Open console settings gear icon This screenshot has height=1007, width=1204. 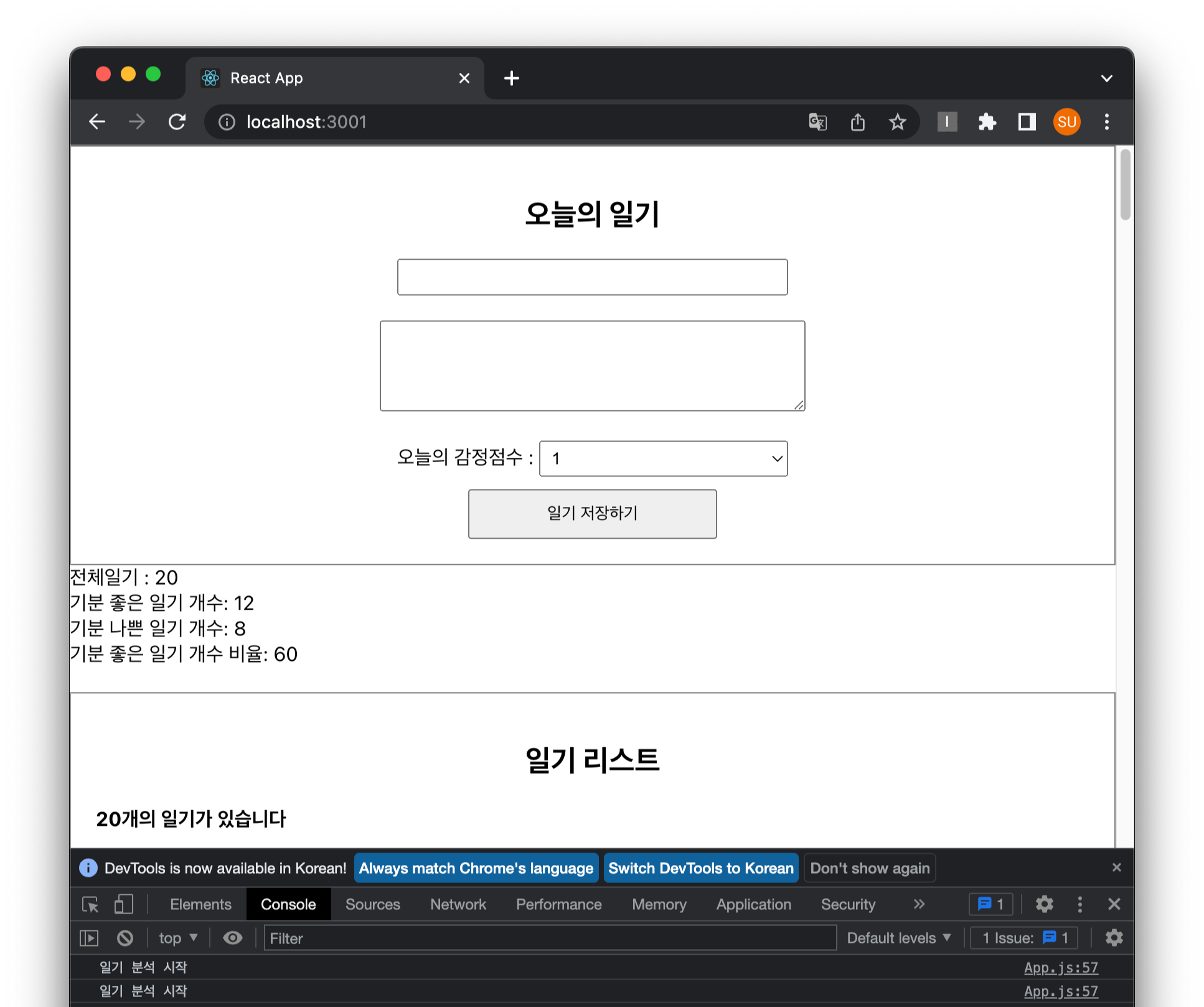(x=1114, y=938)
